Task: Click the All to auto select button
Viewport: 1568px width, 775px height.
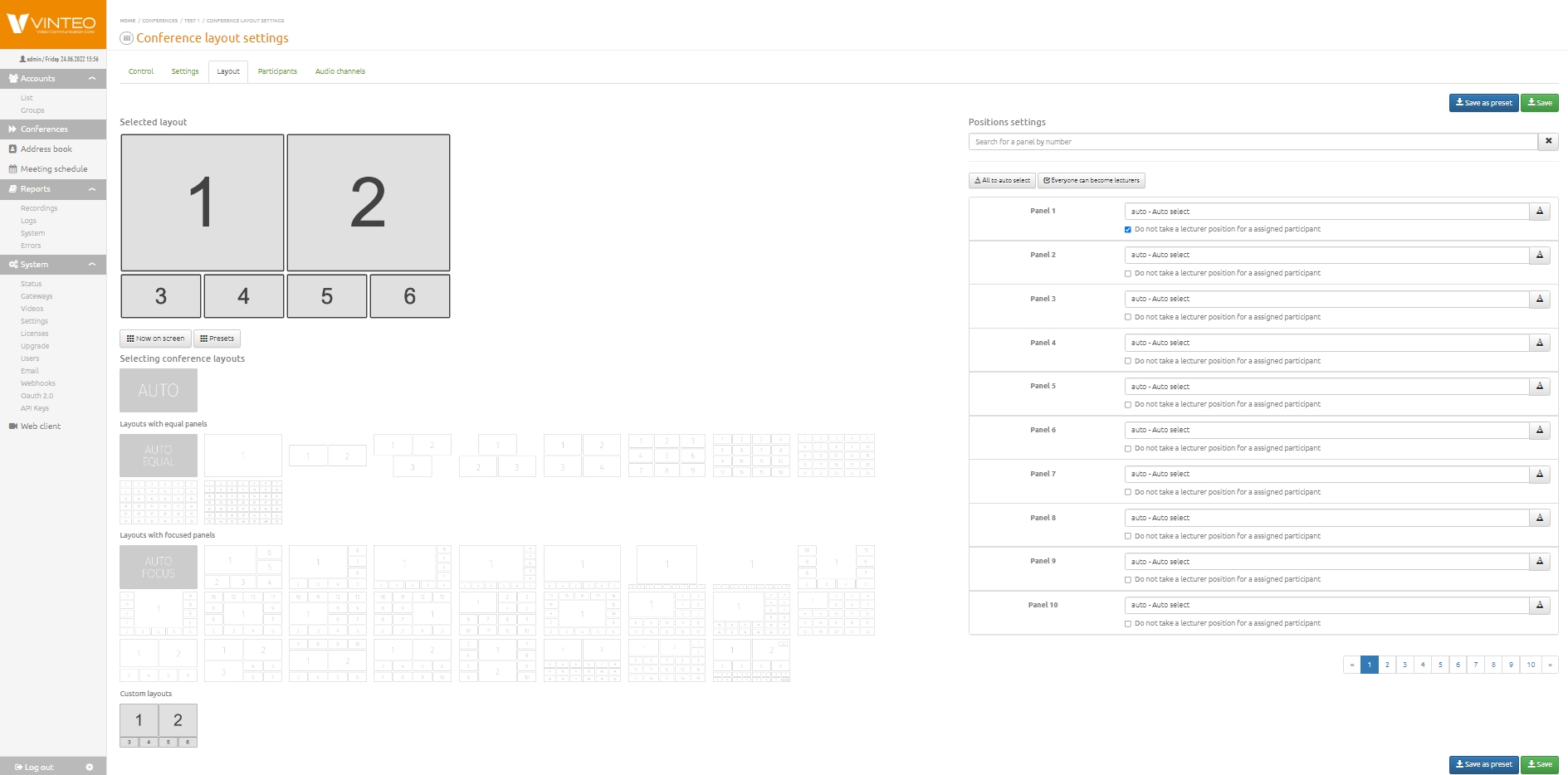Action: click(x=1002, y=180)
